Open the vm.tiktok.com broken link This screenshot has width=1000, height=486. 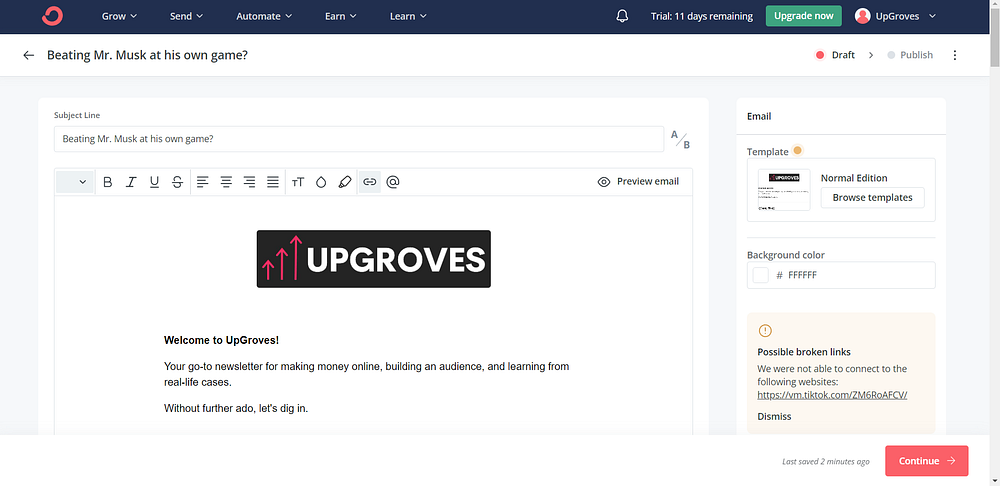tap(832, 395)
